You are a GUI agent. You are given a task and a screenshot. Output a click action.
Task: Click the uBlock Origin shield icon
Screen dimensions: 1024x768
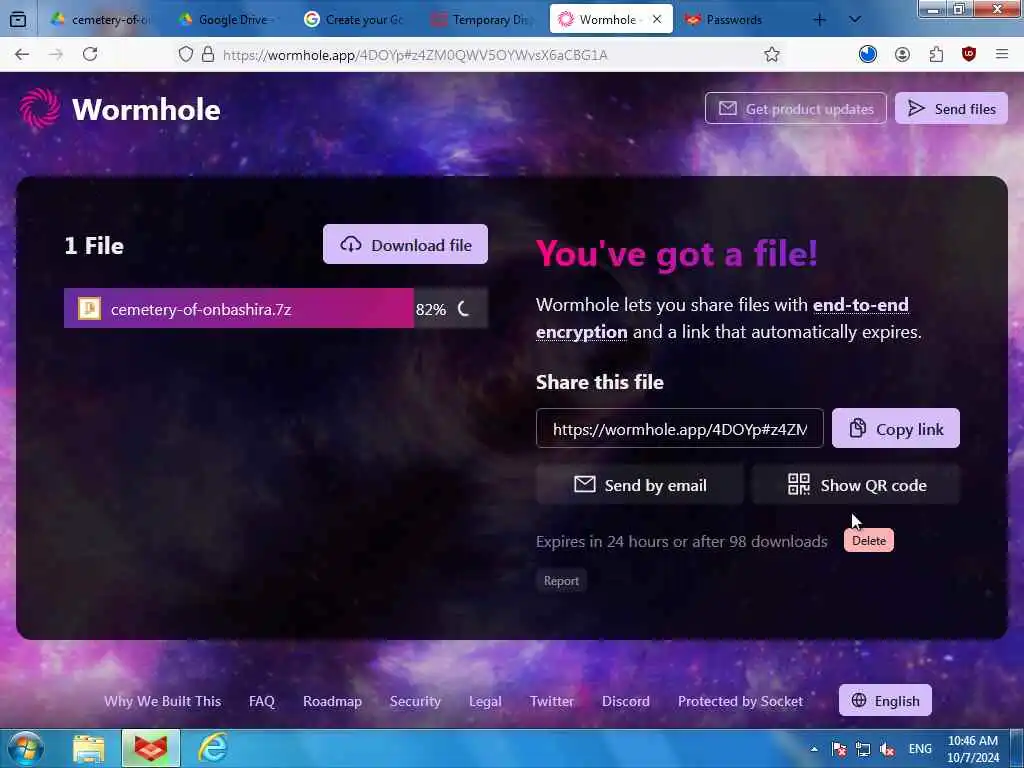[x=969, y=54]
